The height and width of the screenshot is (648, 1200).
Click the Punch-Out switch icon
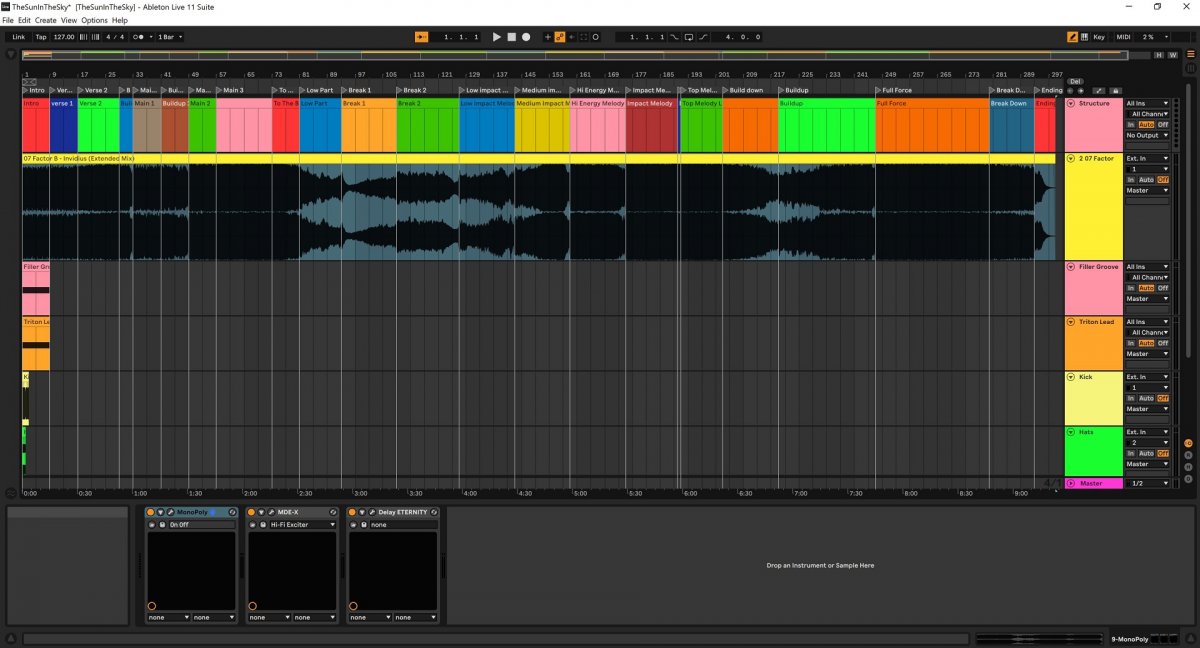point(703,37)
